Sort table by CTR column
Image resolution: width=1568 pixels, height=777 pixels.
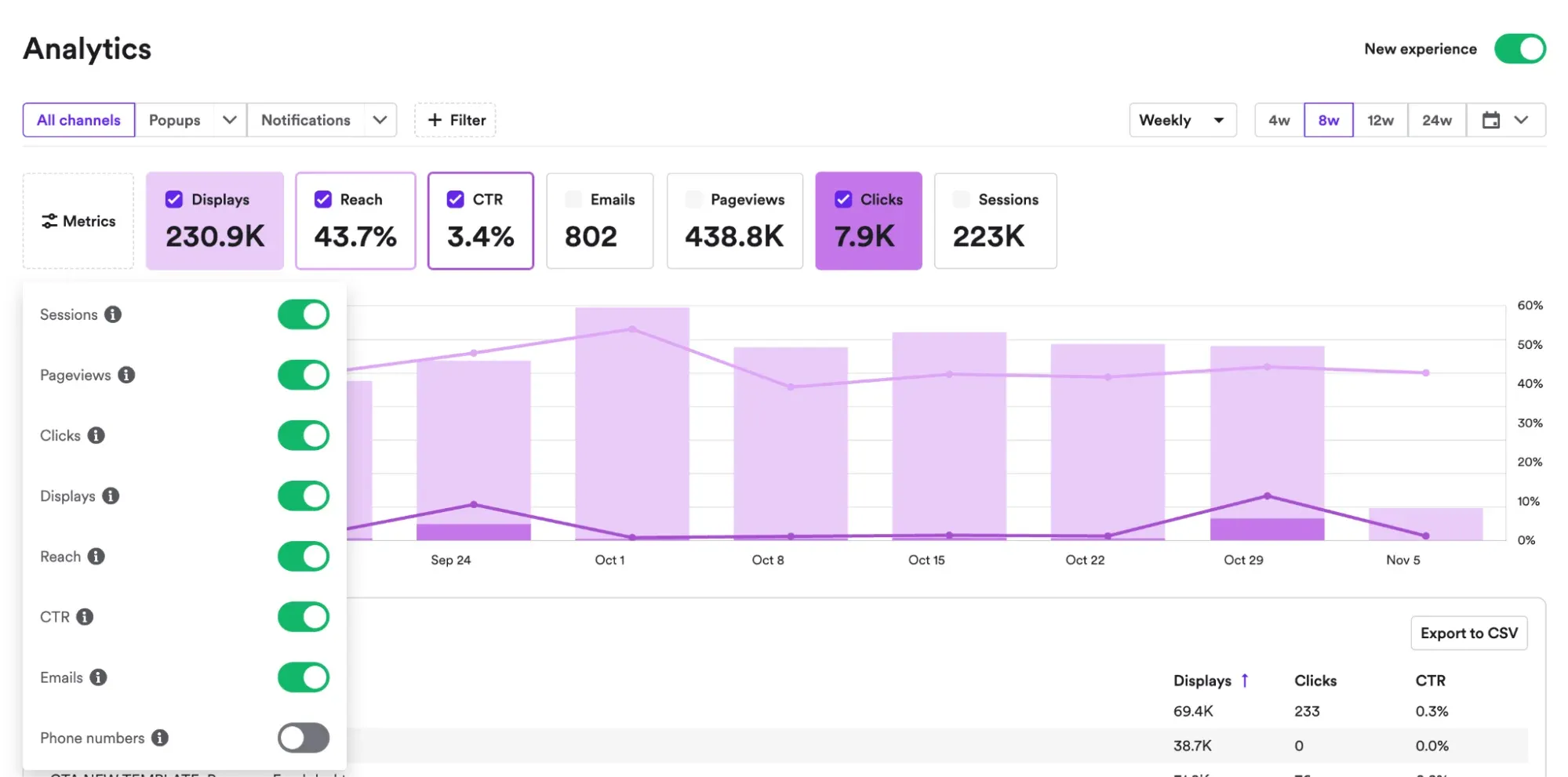pyautogui.click(x=1430, y=681)
